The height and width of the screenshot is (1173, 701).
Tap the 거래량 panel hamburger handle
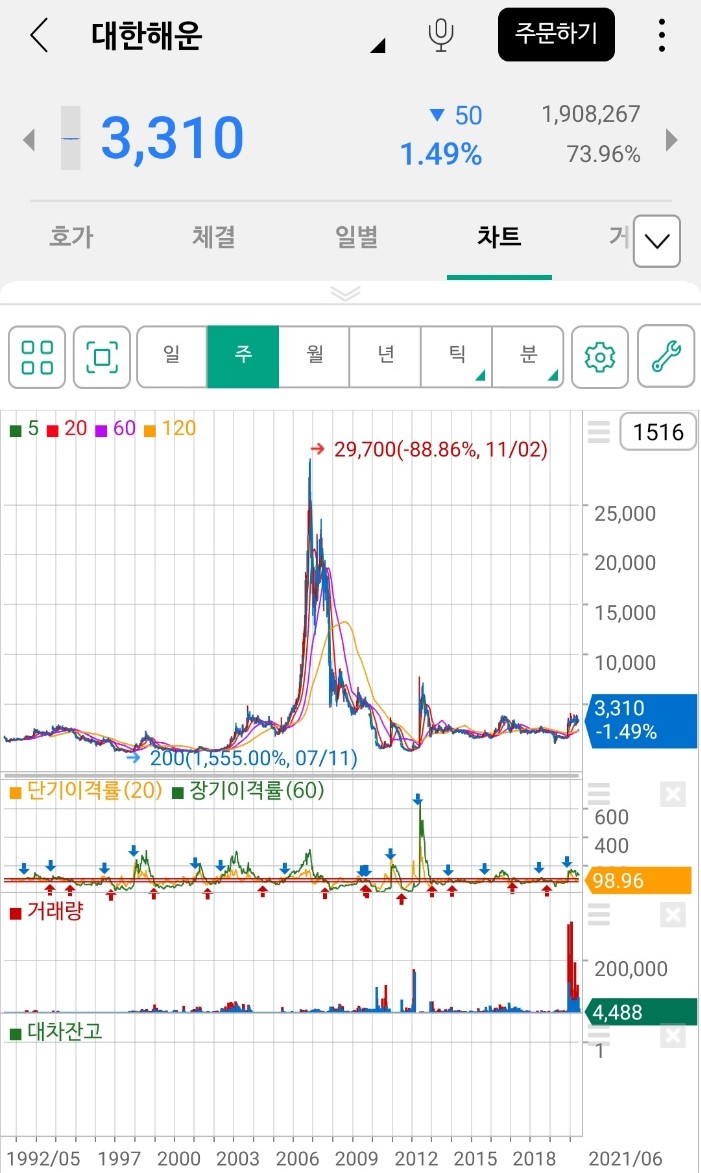599,914
